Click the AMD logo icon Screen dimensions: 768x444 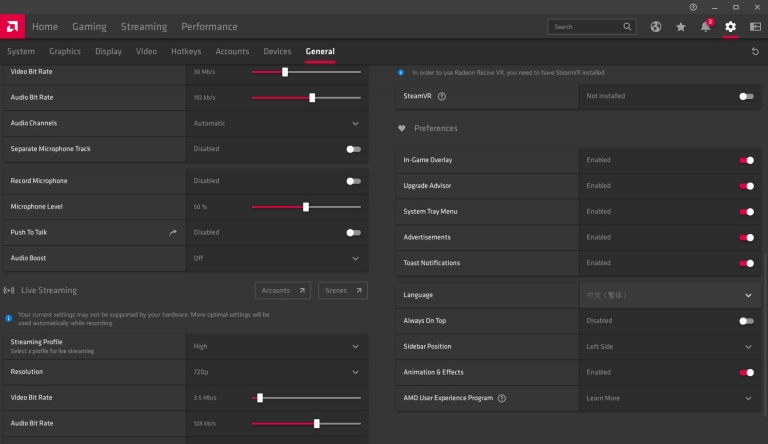(12, 26)
